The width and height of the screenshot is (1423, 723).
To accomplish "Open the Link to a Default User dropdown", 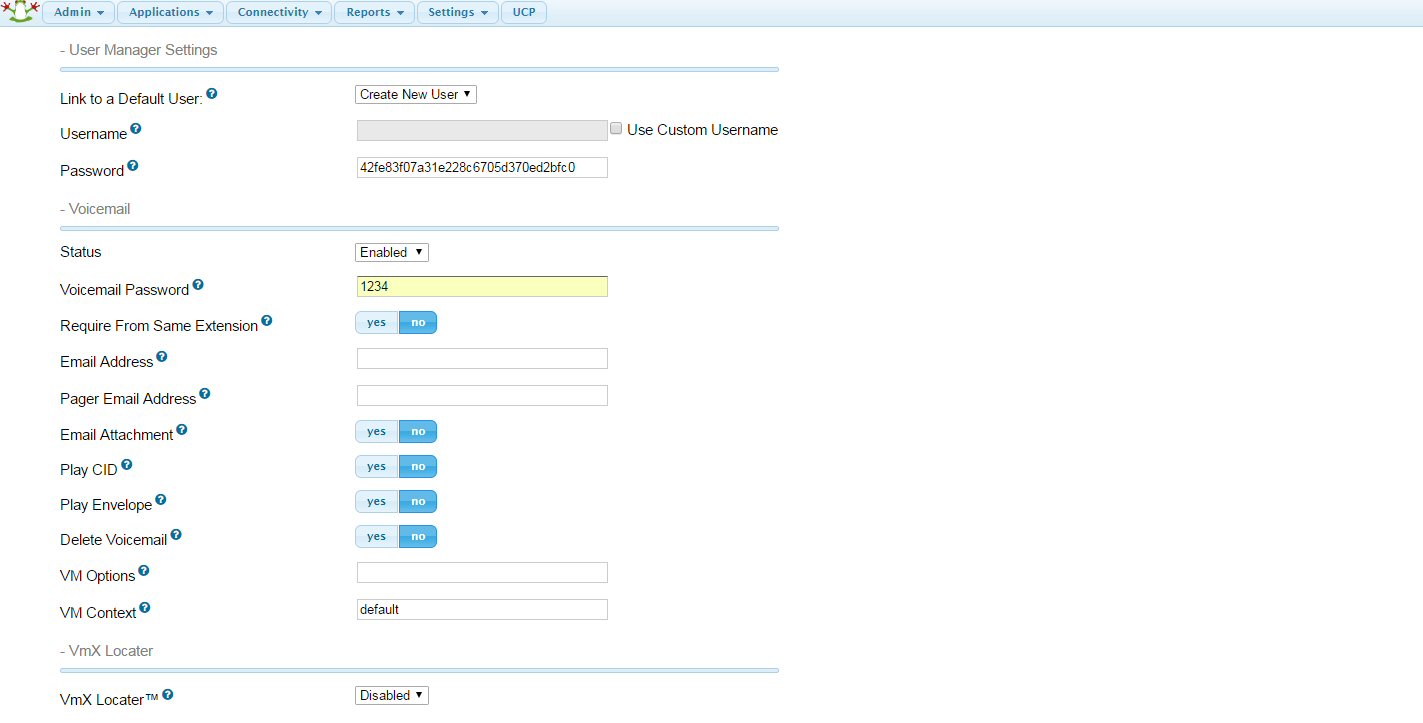I will click(x=415, y=93).
